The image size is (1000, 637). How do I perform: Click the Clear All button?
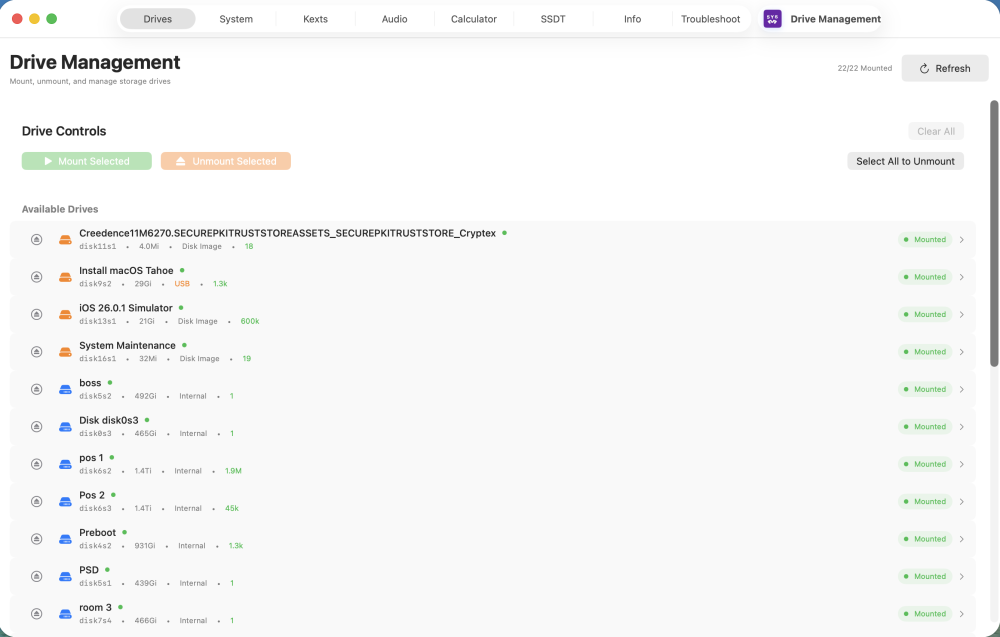(936, 131)
